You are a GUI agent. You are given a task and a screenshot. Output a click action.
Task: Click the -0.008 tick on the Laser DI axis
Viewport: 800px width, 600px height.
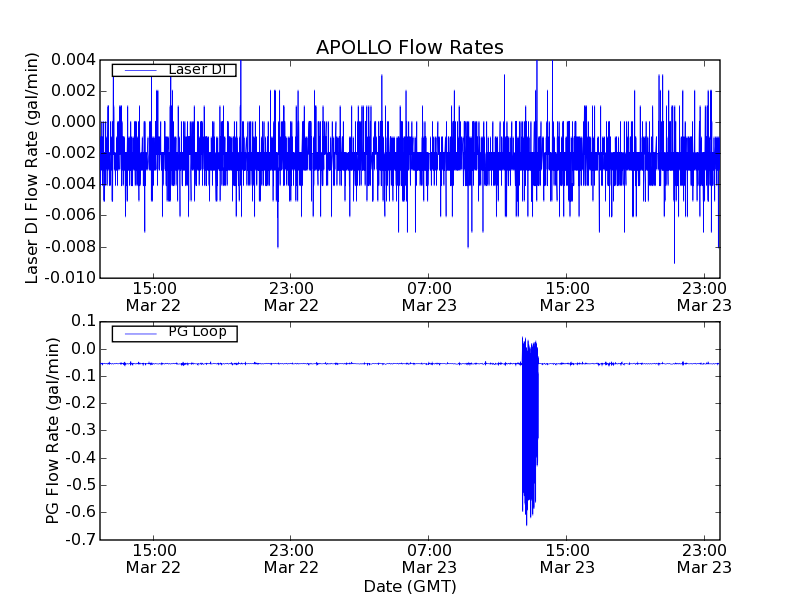point(70,247)
